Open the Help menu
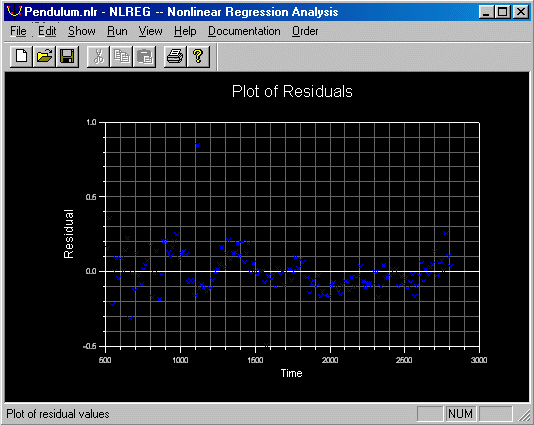 (x=185, y=31)
